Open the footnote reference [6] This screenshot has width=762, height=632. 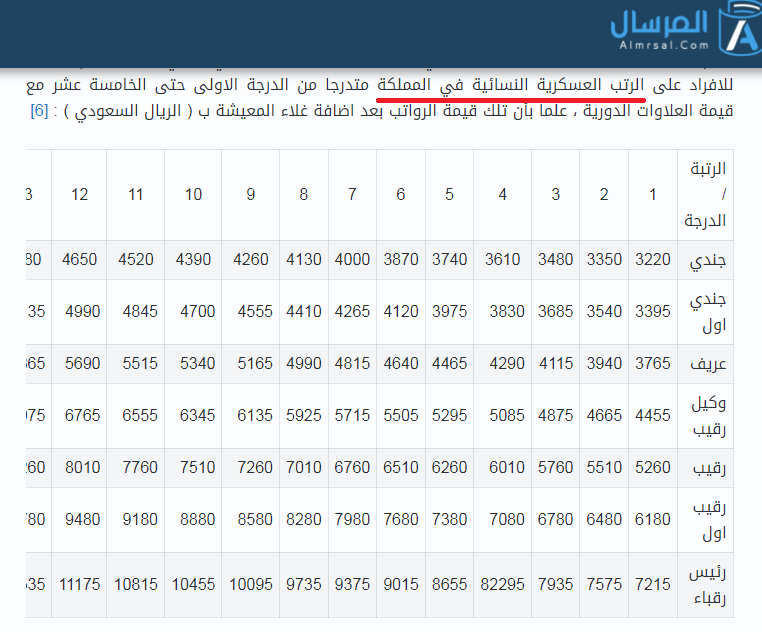(40, 111)
